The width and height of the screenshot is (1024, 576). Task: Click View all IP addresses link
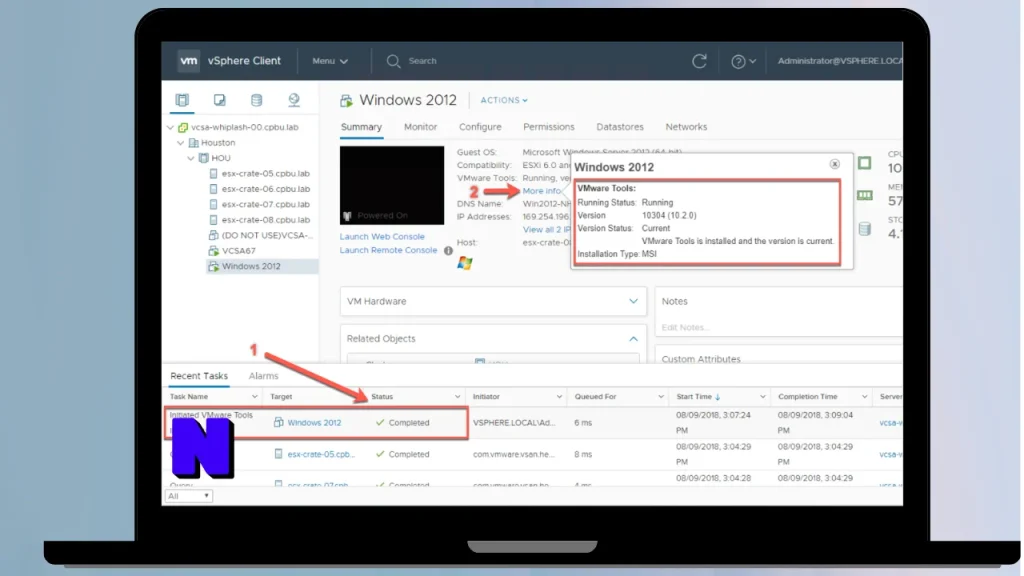[x=547, y=229]
